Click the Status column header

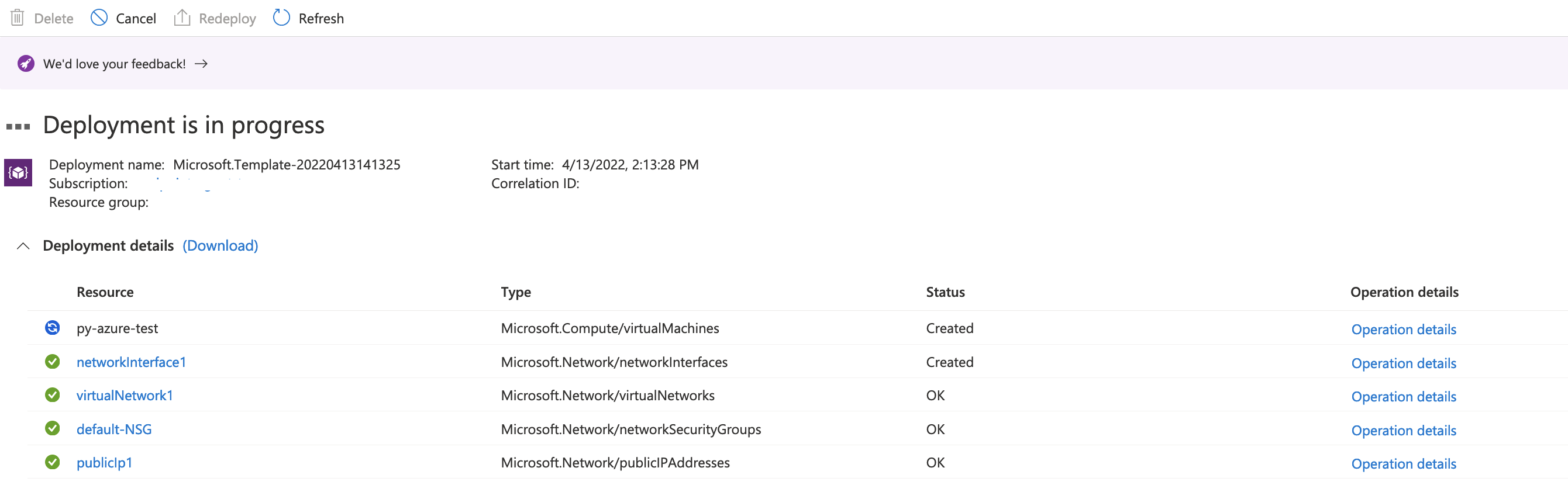point(945,292)
